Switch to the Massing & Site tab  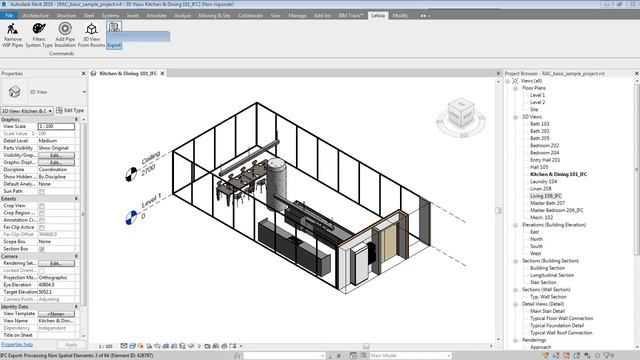(214, 16)
